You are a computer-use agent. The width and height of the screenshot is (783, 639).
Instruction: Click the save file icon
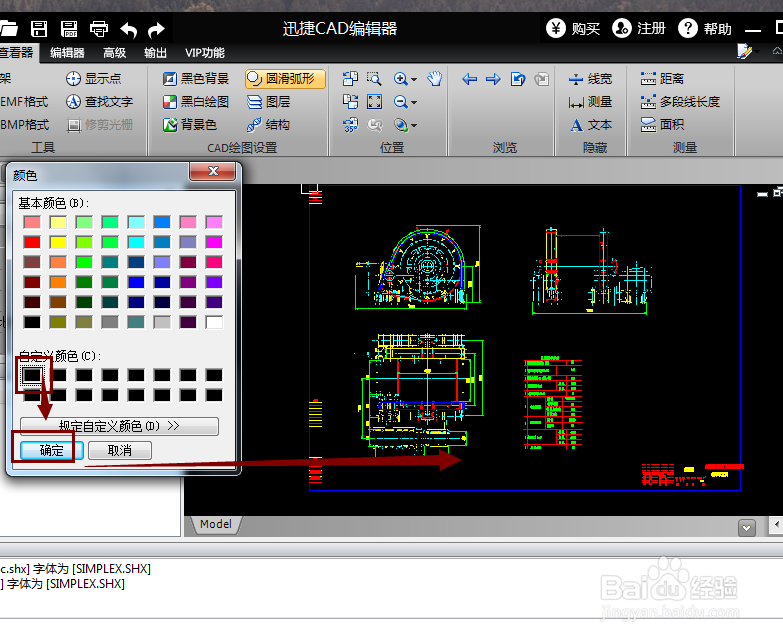[39, 29]
